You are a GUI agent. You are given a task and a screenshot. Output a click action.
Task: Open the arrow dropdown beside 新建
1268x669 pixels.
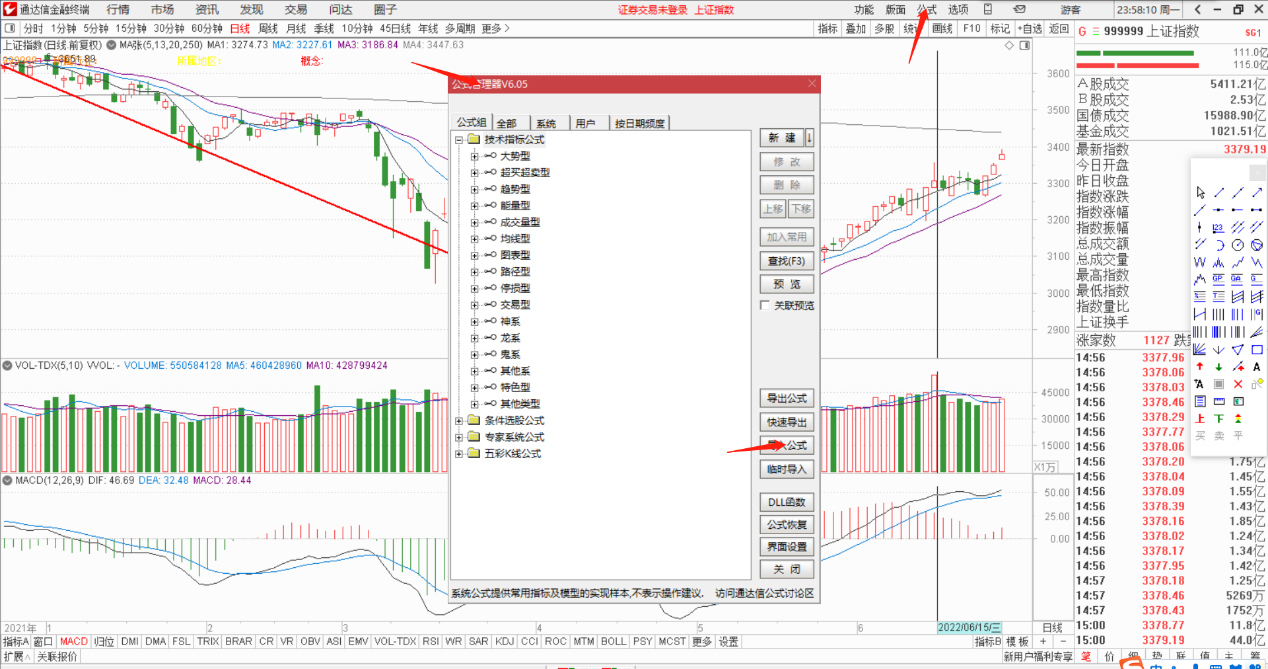tap(810, 138)
